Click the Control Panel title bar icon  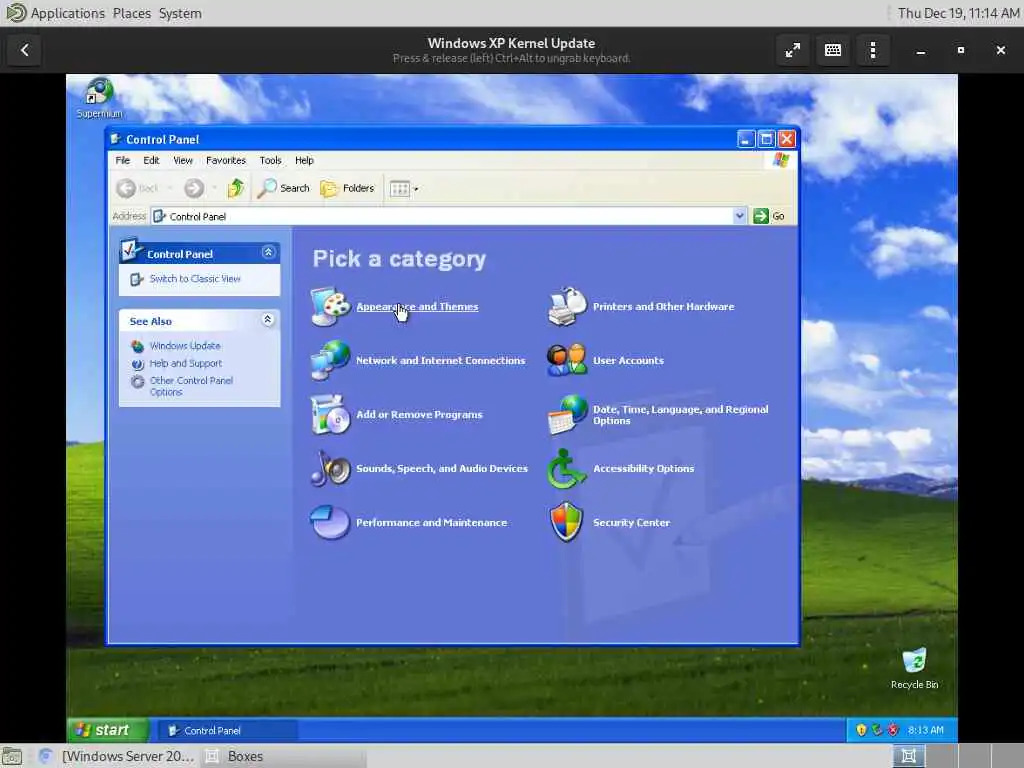pyautogui.click(x=116, y=139)
